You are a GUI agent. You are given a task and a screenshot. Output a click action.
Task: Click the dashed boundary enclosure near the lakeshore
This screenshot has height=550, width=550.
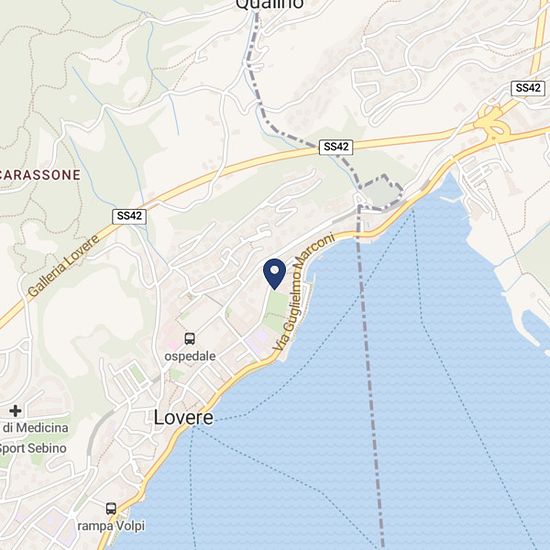pyautogui.click(x=381, y=192)
